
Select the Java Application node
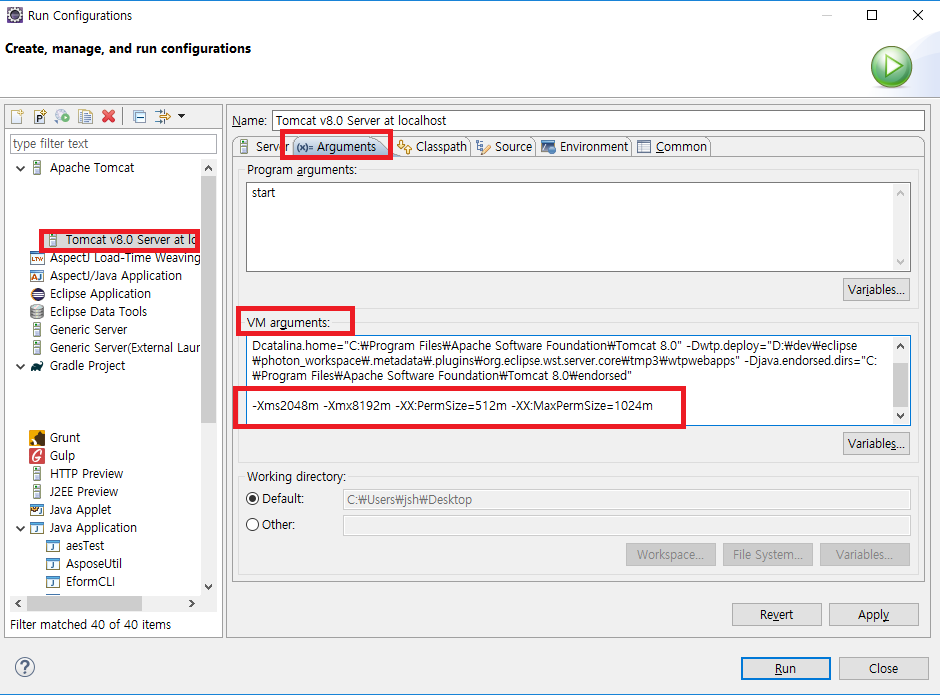(x=83, y=528)
